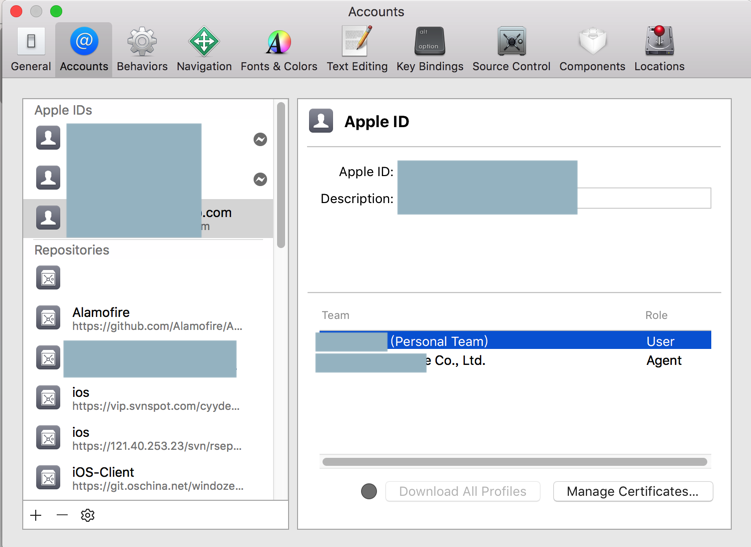Image resolution: width=751 pixels, height=547 pixels.
Task: Click the accounts list vertical scrollbar
Action: coord(281,175)
